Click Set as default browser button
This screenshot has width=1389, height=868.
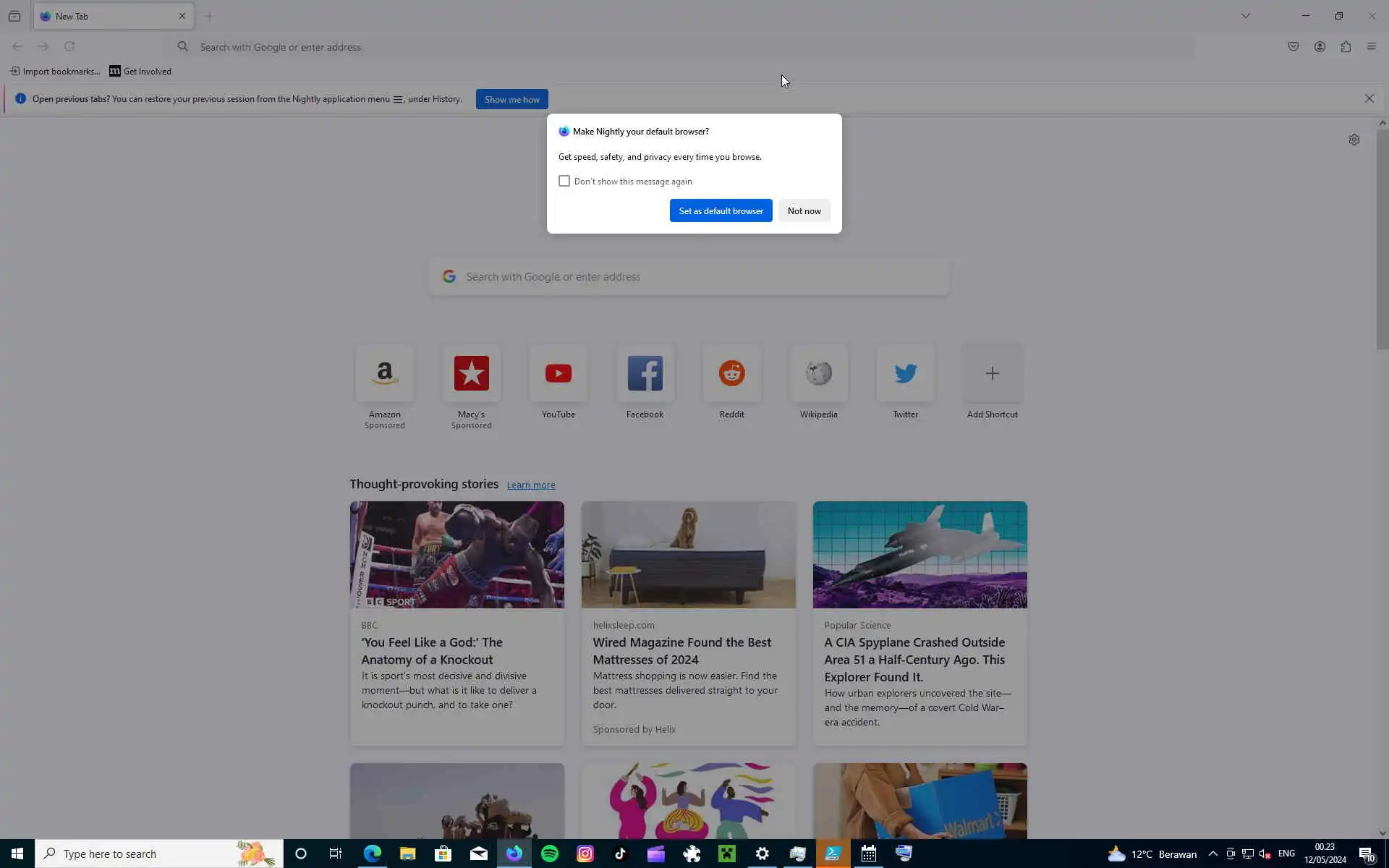click(x=721, y=210)
